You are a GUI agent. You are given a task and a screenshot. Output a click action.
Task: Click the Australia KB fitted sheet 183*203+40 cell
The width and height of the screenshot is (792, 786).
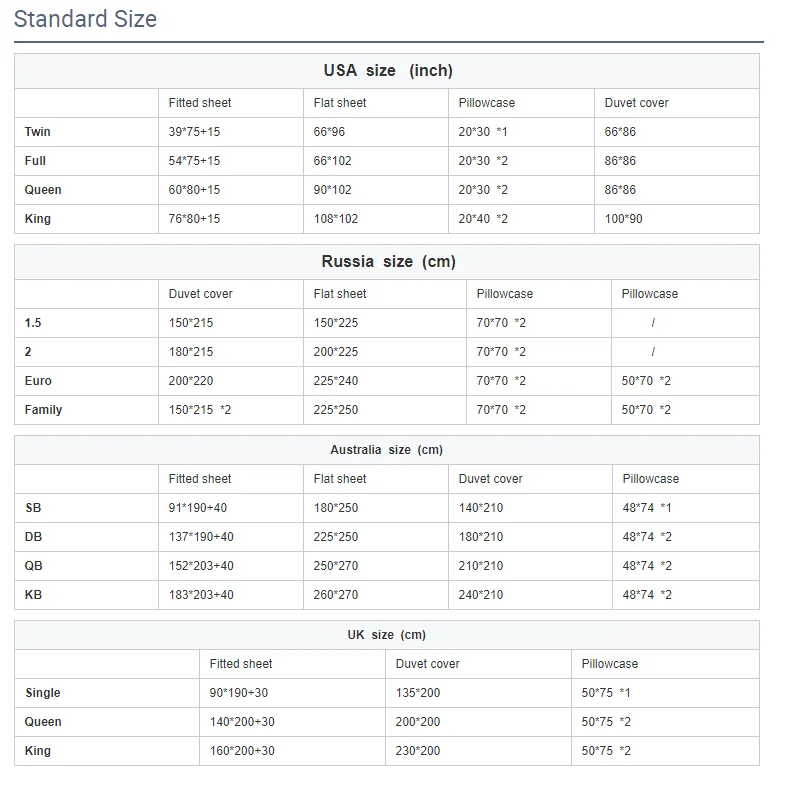tap(201, 595)
